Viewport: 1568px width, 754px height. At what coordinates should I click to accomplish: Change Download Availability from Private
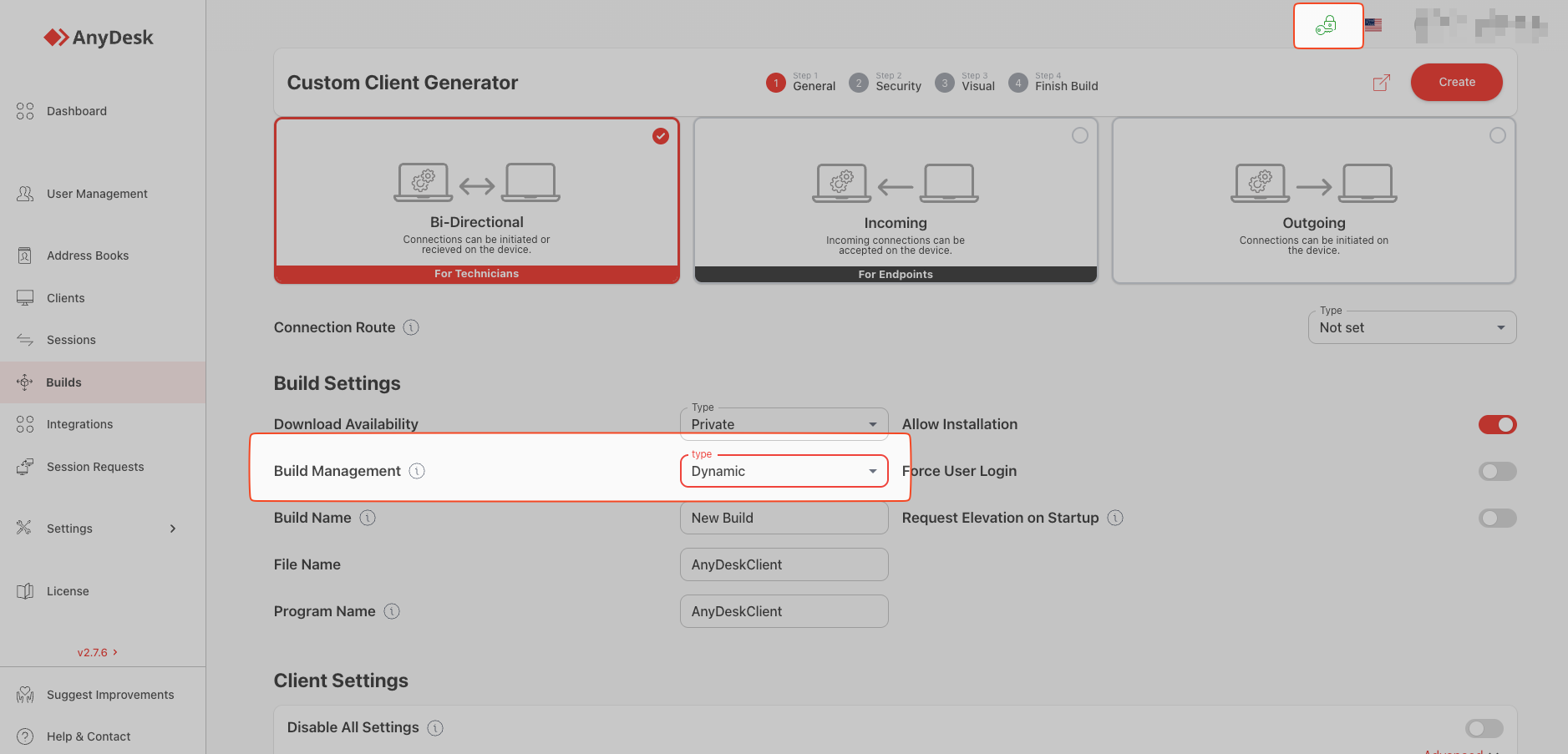pyautogui.click(x=783, y=423)
